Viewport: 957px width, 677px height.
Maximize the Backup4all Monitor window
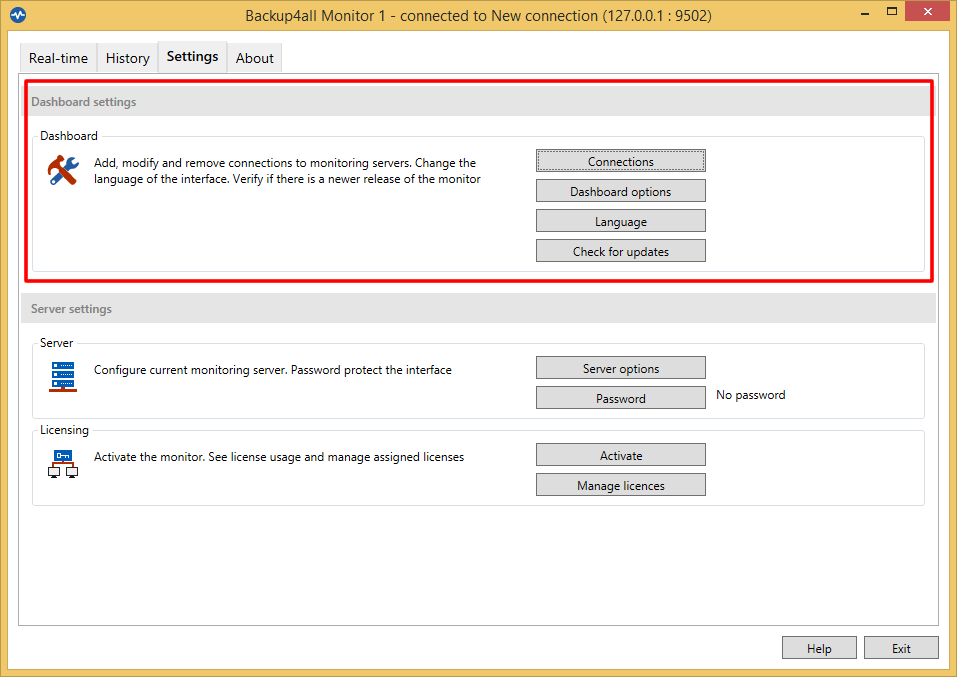click(892, 12)
